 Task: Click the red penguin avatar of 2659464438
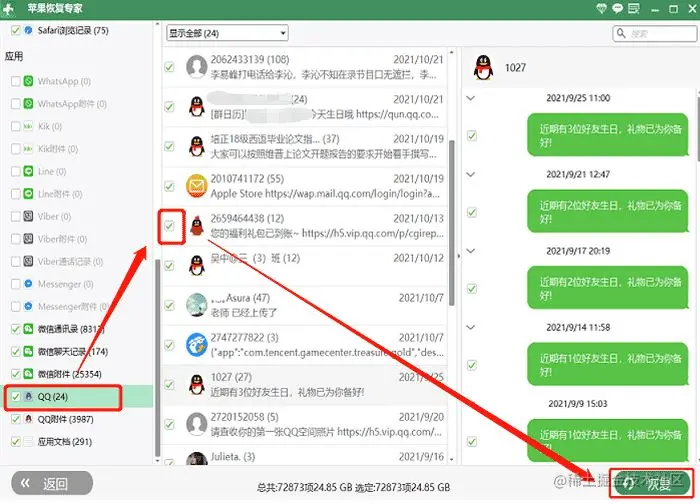click(196, 226)
